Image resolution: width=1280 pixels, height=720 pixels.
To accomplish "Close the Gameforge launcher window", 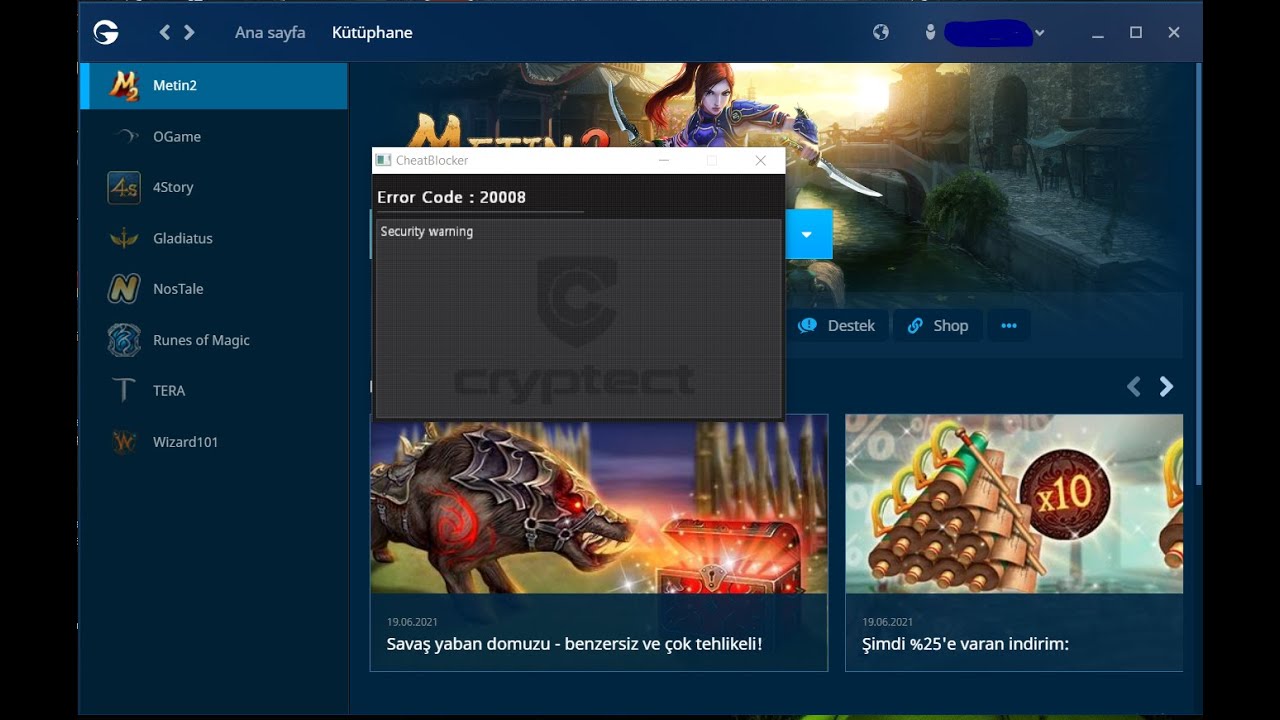I will pos(1174,33).
